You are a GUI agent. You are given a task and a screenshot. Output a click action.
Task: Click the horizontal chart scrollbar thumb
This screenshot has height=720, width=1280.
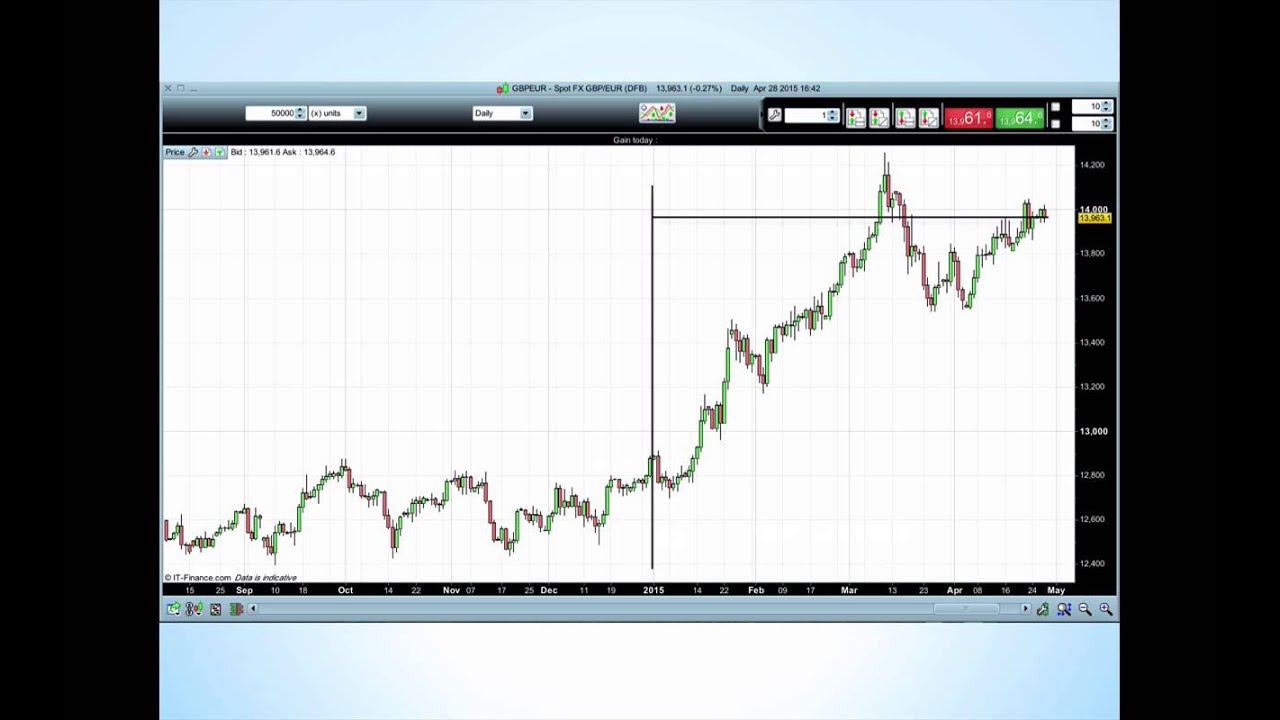[966, 609]
